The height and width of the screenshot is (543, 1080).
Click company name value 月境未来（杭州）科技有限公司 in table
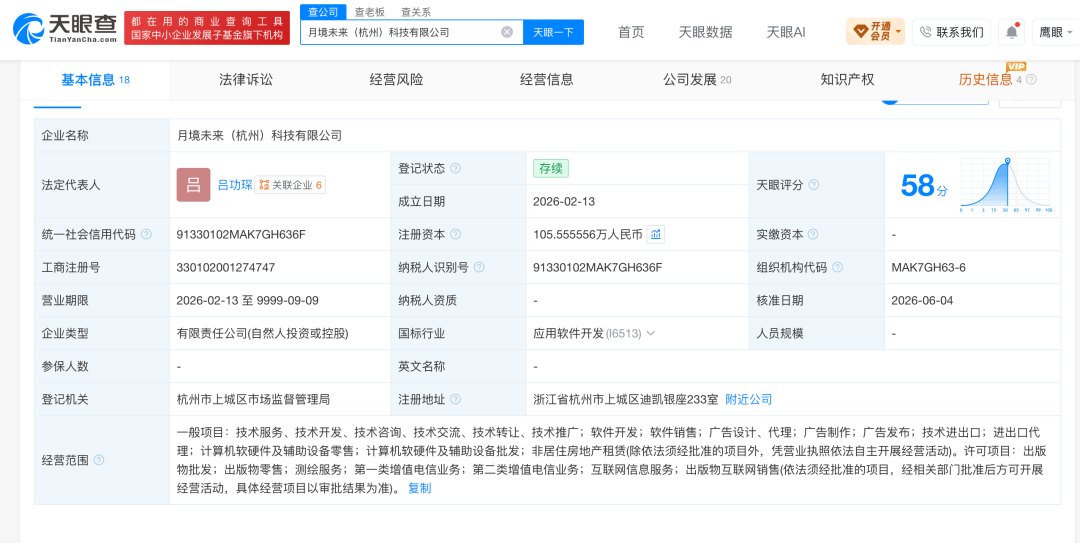tap(259, 136)
